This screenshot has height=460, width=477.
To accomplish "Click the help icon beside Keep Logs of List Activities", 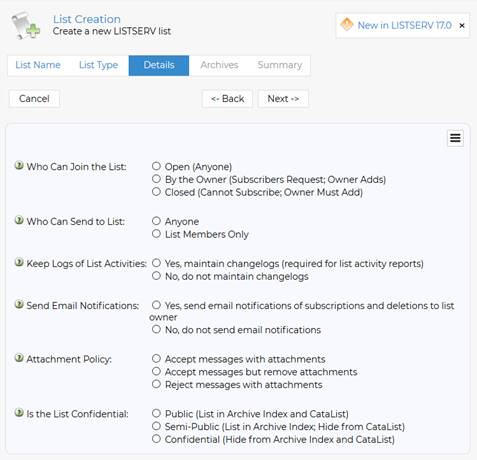I will pos(19,262).
